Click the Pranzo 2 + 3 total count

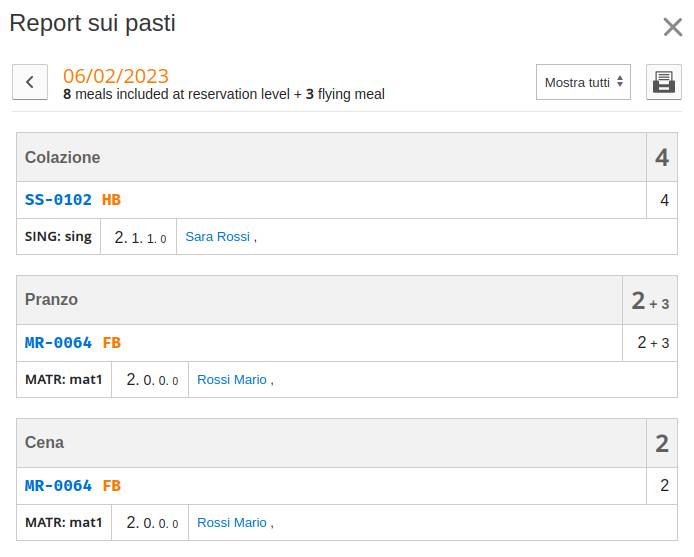point(650,300)
